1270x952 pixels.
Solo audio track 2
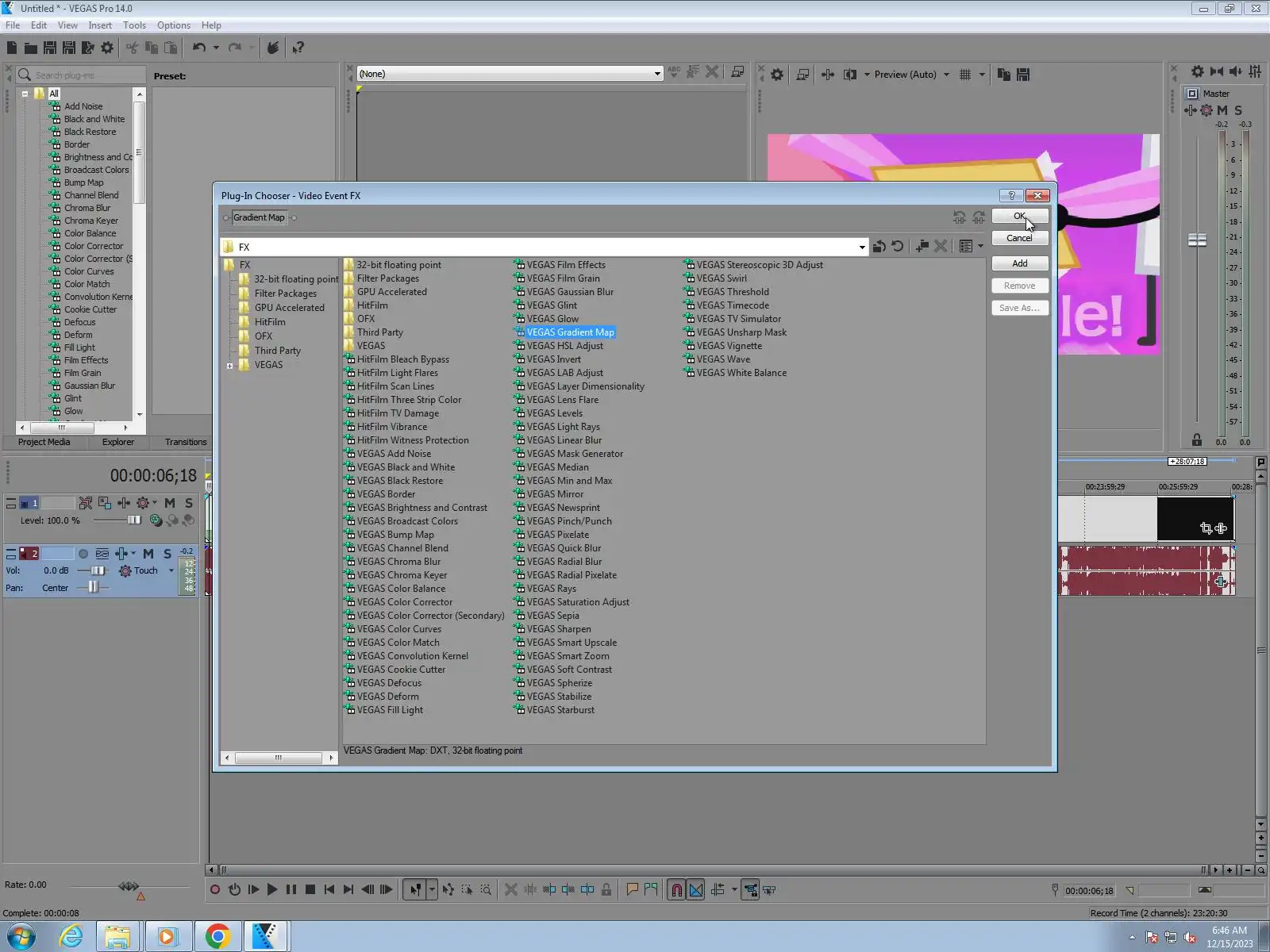[167, 554]
